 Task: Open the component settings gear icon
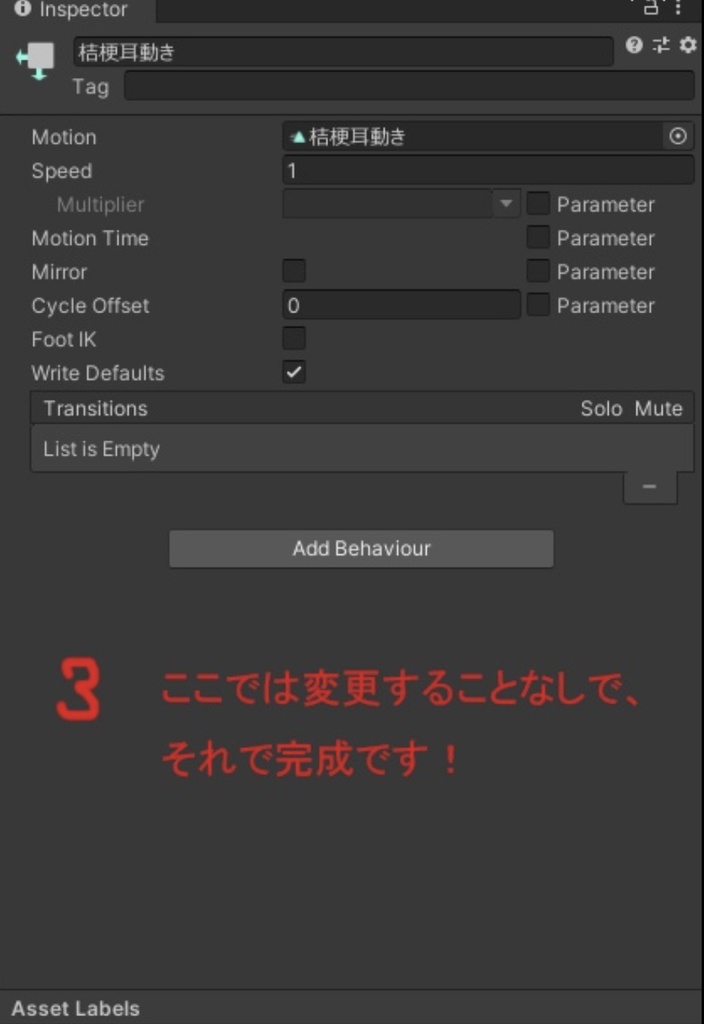688,45
